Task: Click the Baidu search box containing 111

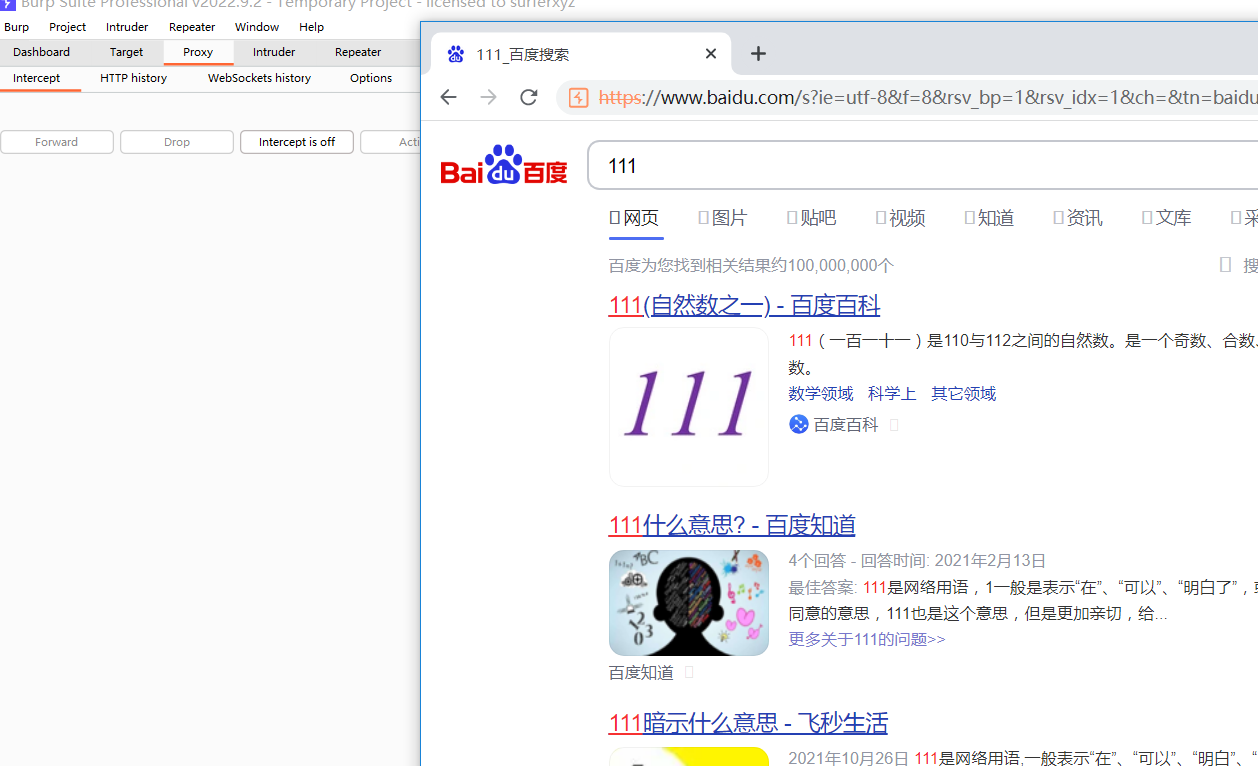Action: [x=922, y=165]
